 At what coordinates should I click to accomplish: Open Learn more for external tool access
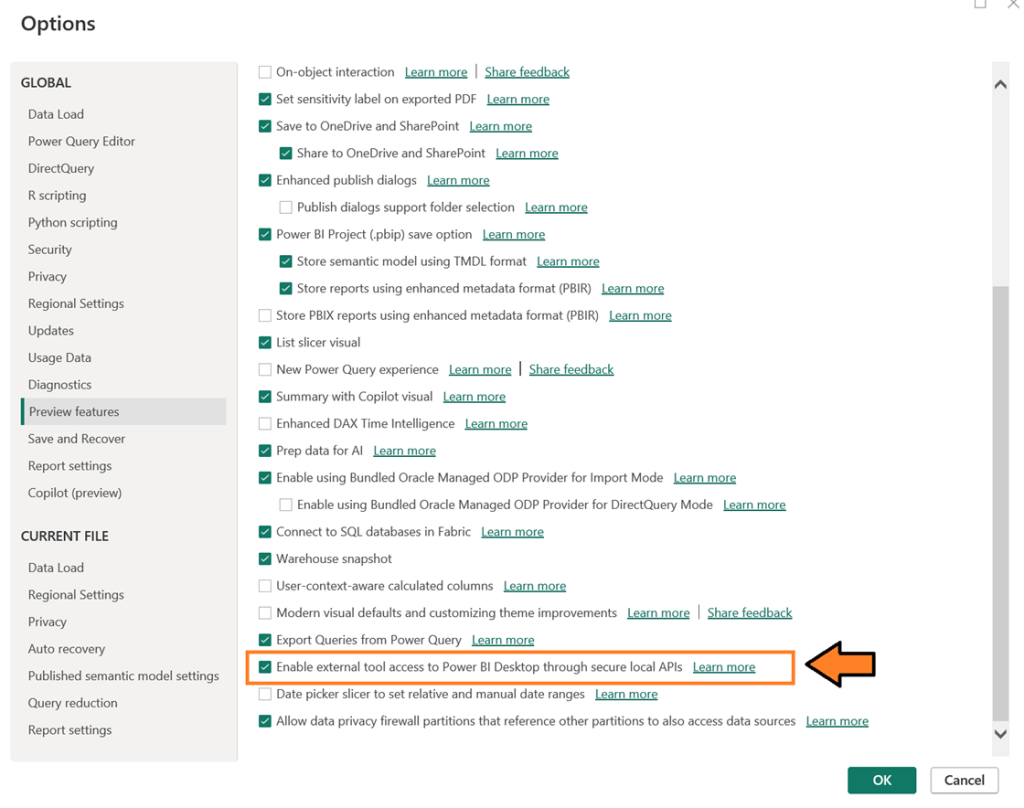click(x=724, y=667)
